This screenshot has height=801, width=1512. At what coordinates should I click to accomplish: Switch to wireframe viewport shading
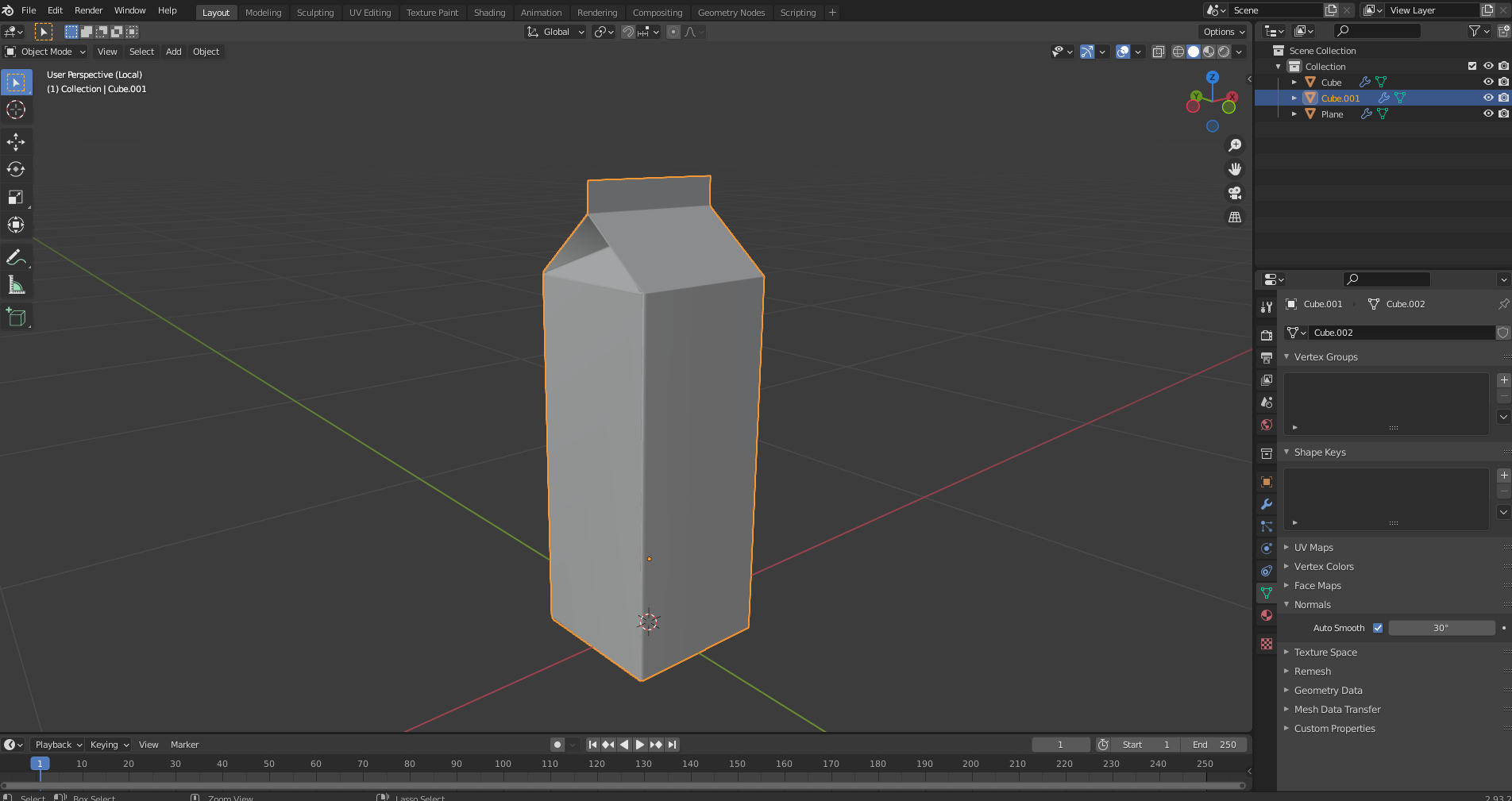click(1178, 52)
